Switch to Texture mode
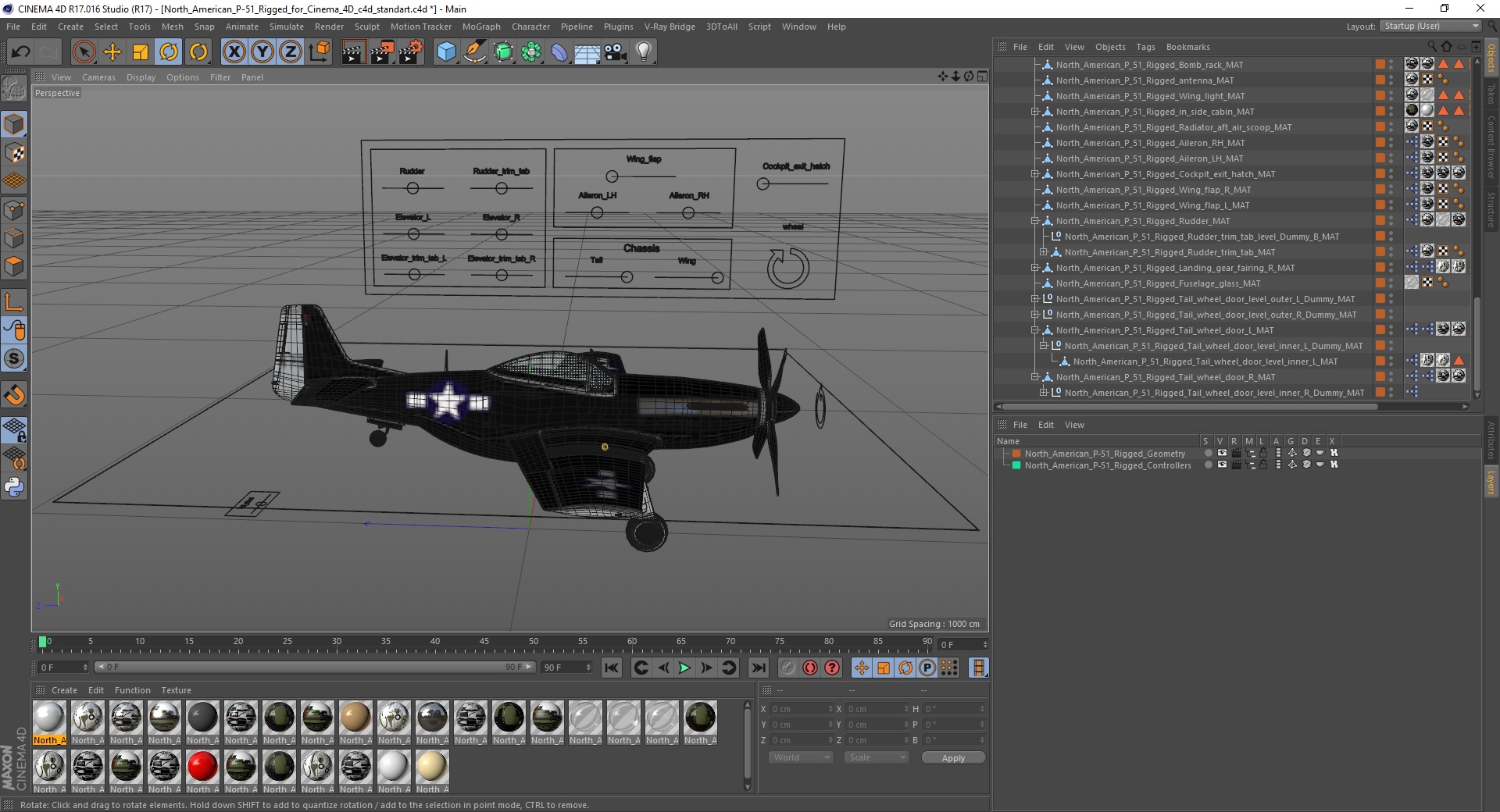 14,153
